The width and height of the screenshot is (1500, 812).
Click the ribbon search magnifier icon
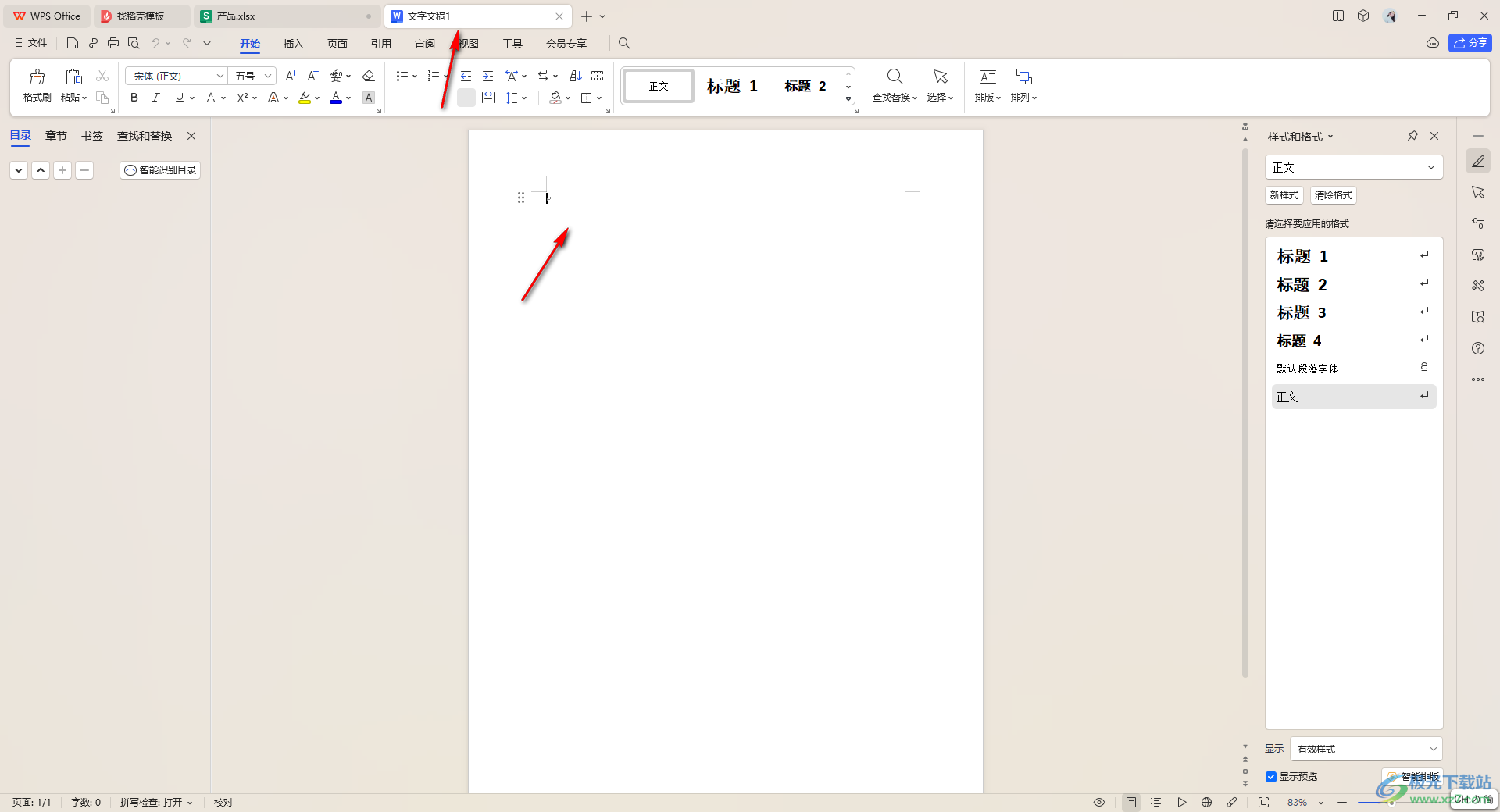624,43
